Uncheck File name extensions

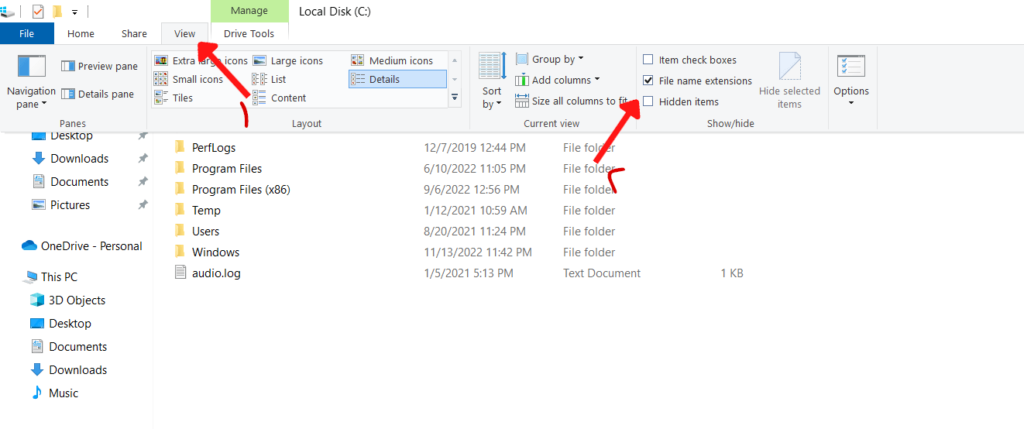[649, 81]
